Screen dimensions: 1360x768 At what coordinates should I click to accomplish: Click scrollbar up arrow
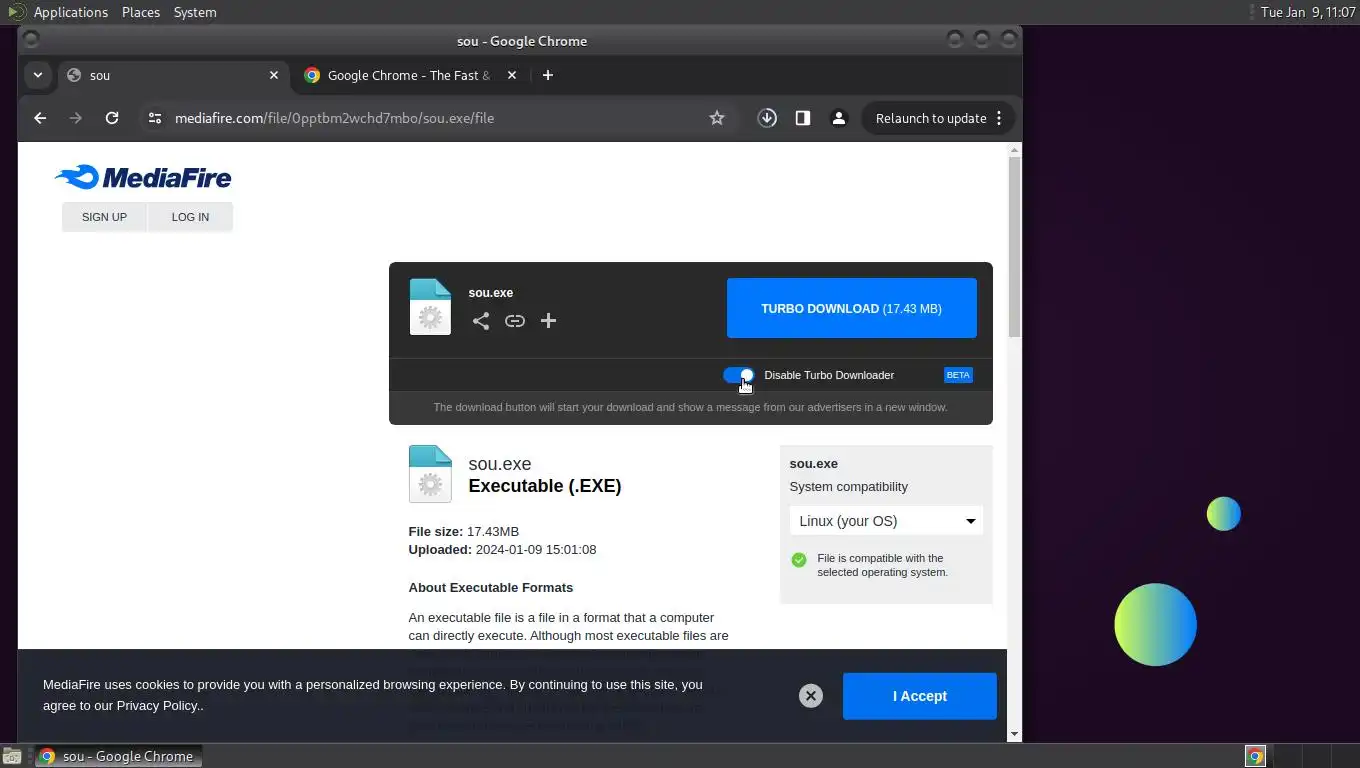(1015, 150)
